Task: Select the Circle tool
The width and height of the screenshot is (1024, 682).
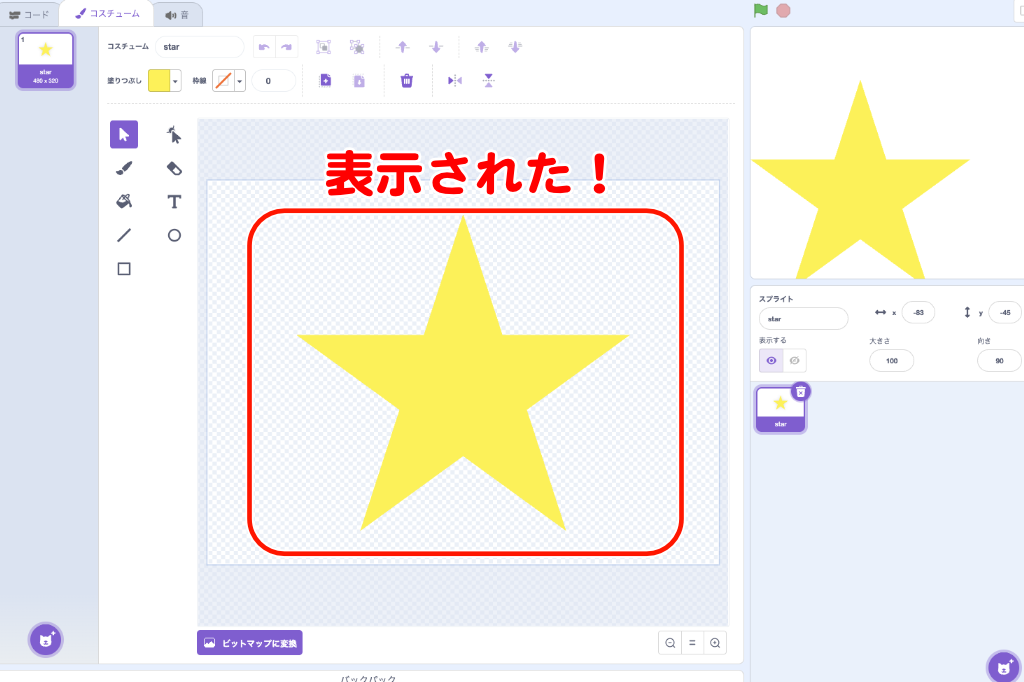Action: 174,235
